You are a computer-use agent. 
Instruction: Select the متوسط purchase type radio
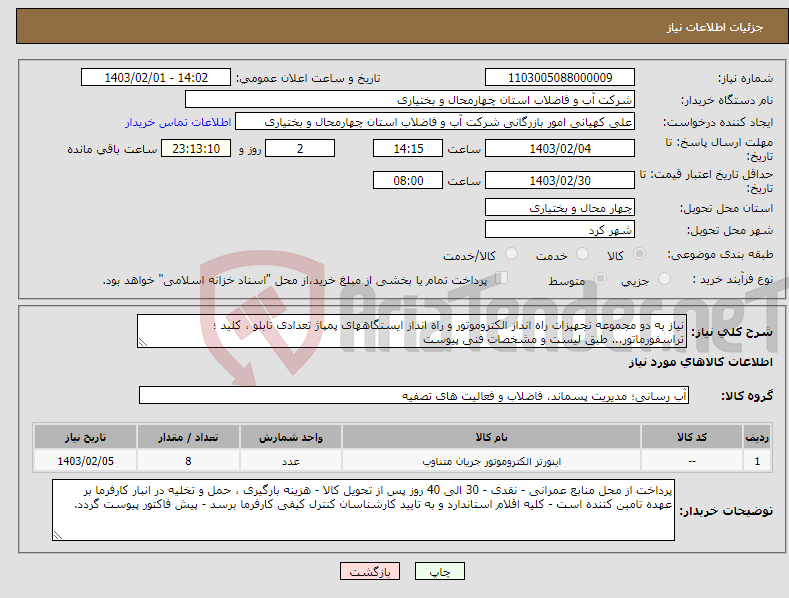600,279
